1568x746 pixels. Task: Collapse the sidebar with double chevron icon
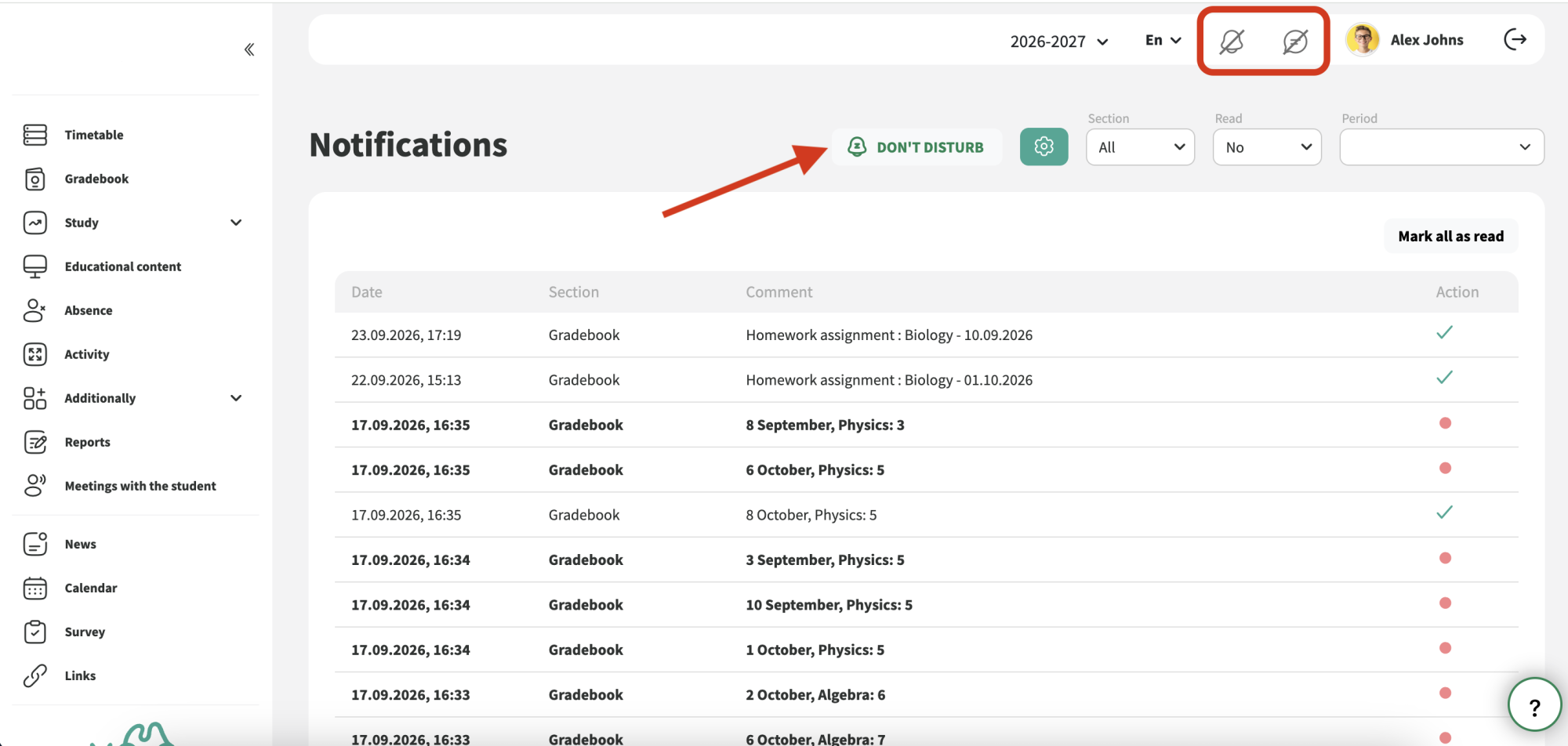(249, 49)
